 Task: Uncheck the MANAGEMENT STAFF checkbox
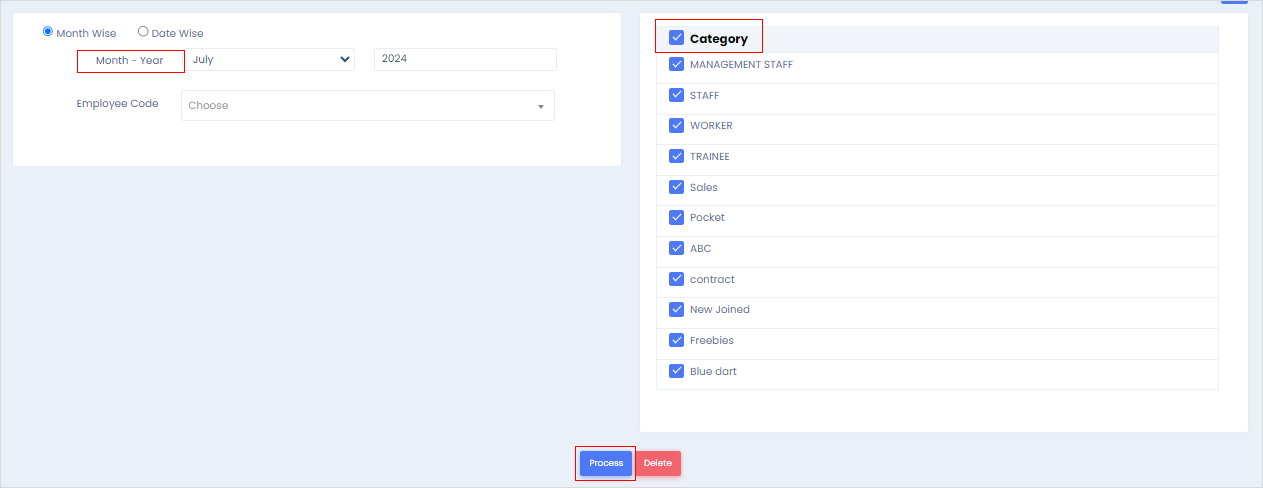tap(677, 65)
